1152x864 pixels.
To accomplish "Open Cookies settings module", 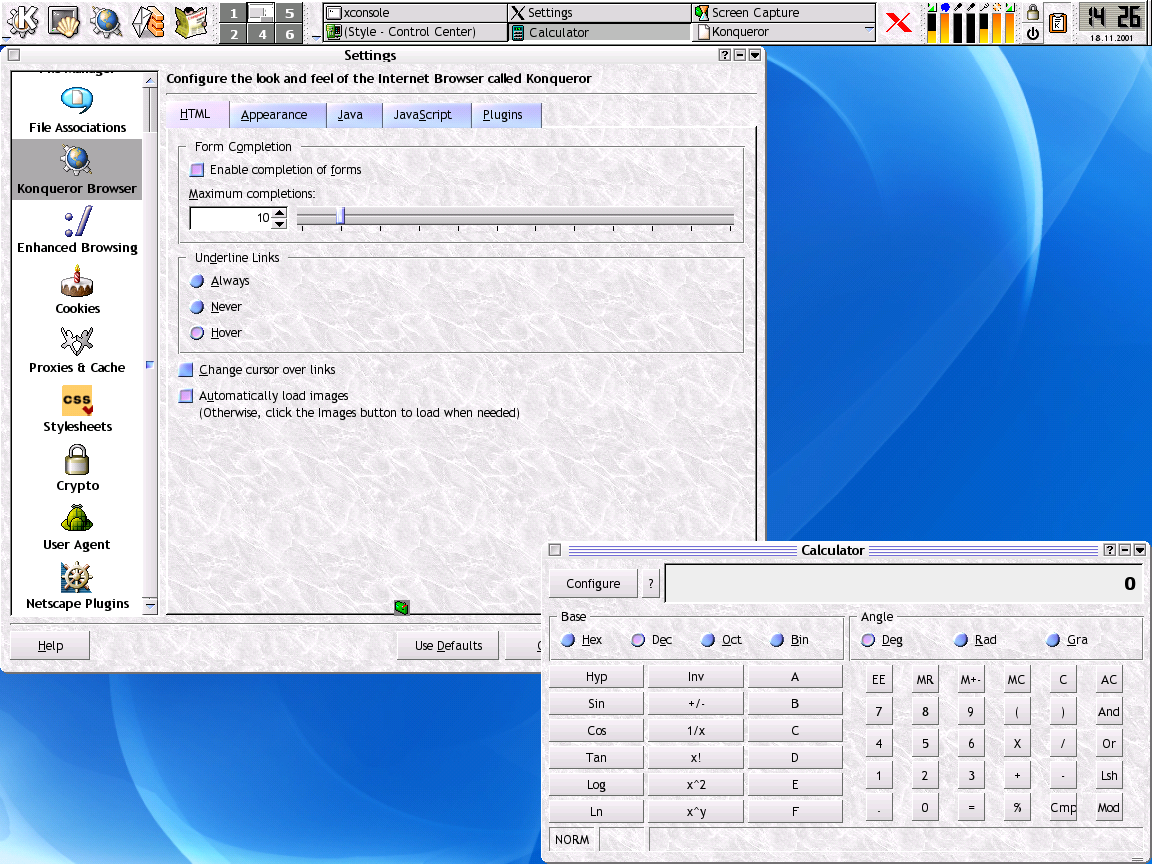I will point(77,290).
